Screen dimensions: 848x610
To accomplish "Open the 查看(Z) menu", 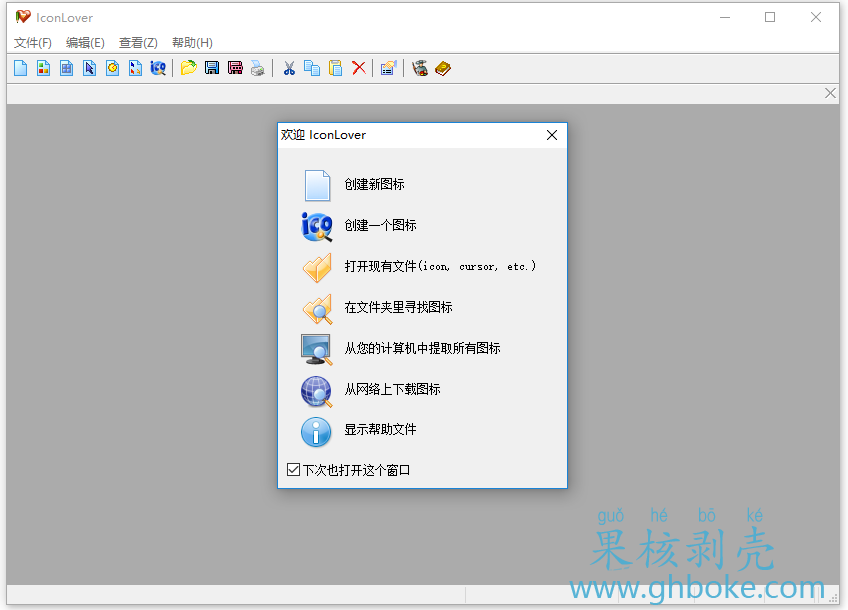I will click(x=138, y=43).
